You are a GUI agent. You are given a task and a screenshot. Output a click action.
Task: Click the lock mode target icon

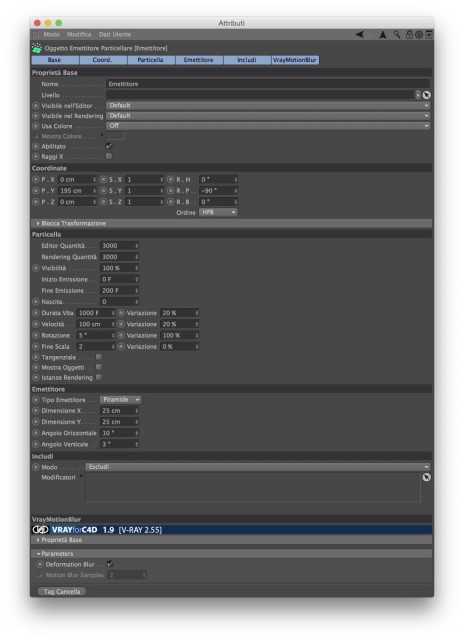[x=419, y=35]
